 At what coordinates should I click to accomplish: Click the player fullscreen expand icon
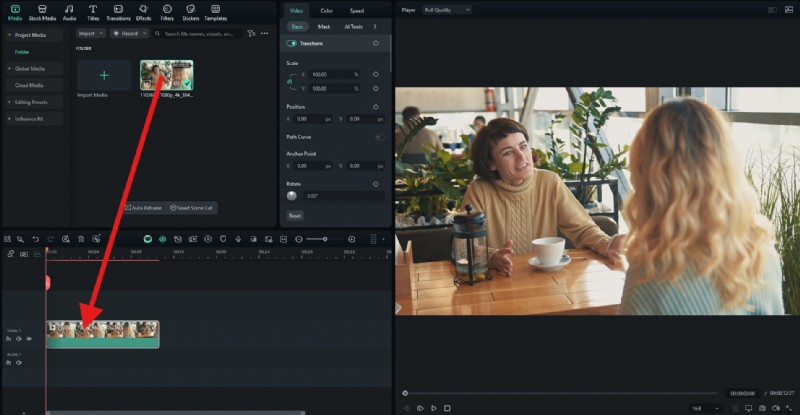(790, 408)
